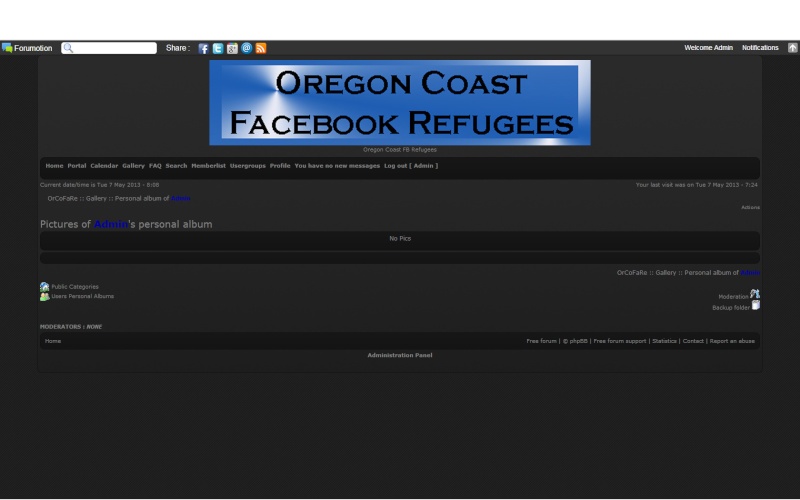The width and height of the screenshot is (800, 500).
Task: Share the page on Facebook
Action: coord(203,48)
